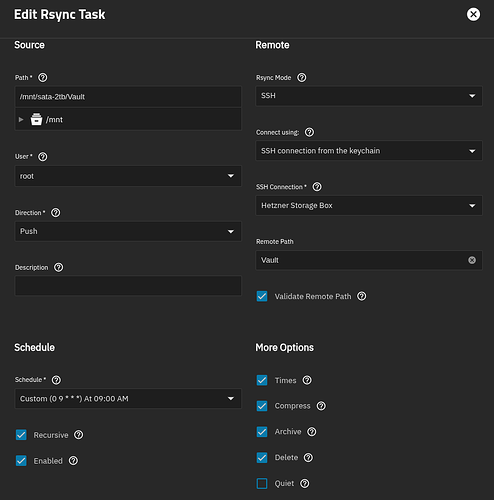Disable the Recursive checkbox

(21, 435)
